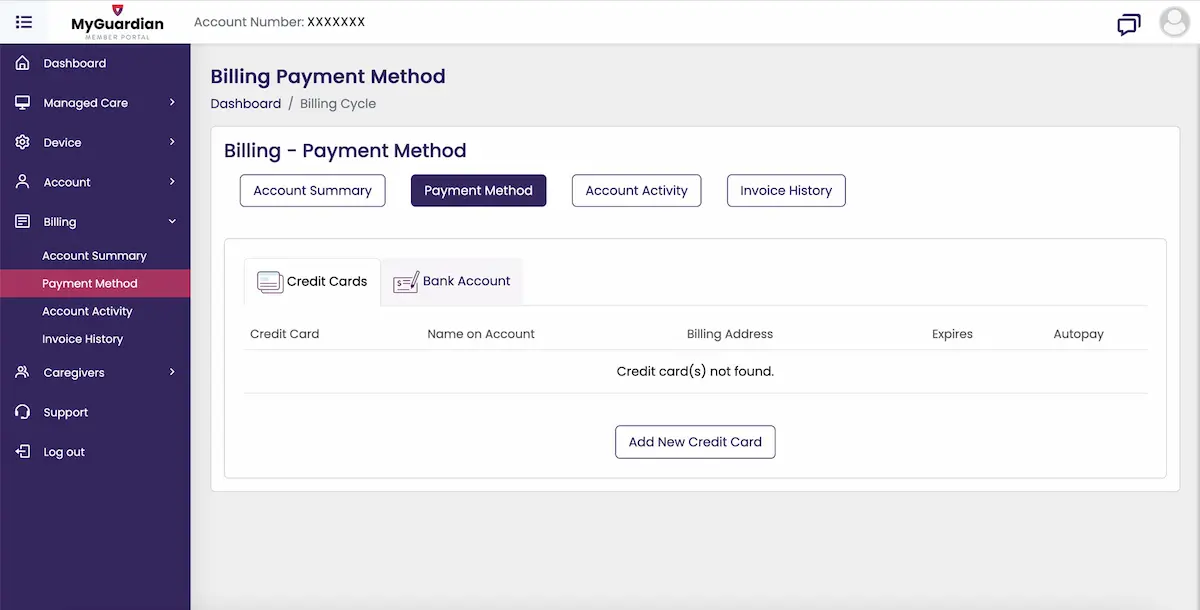
Task: Select the Log out icon
Action: pos(22,451)
